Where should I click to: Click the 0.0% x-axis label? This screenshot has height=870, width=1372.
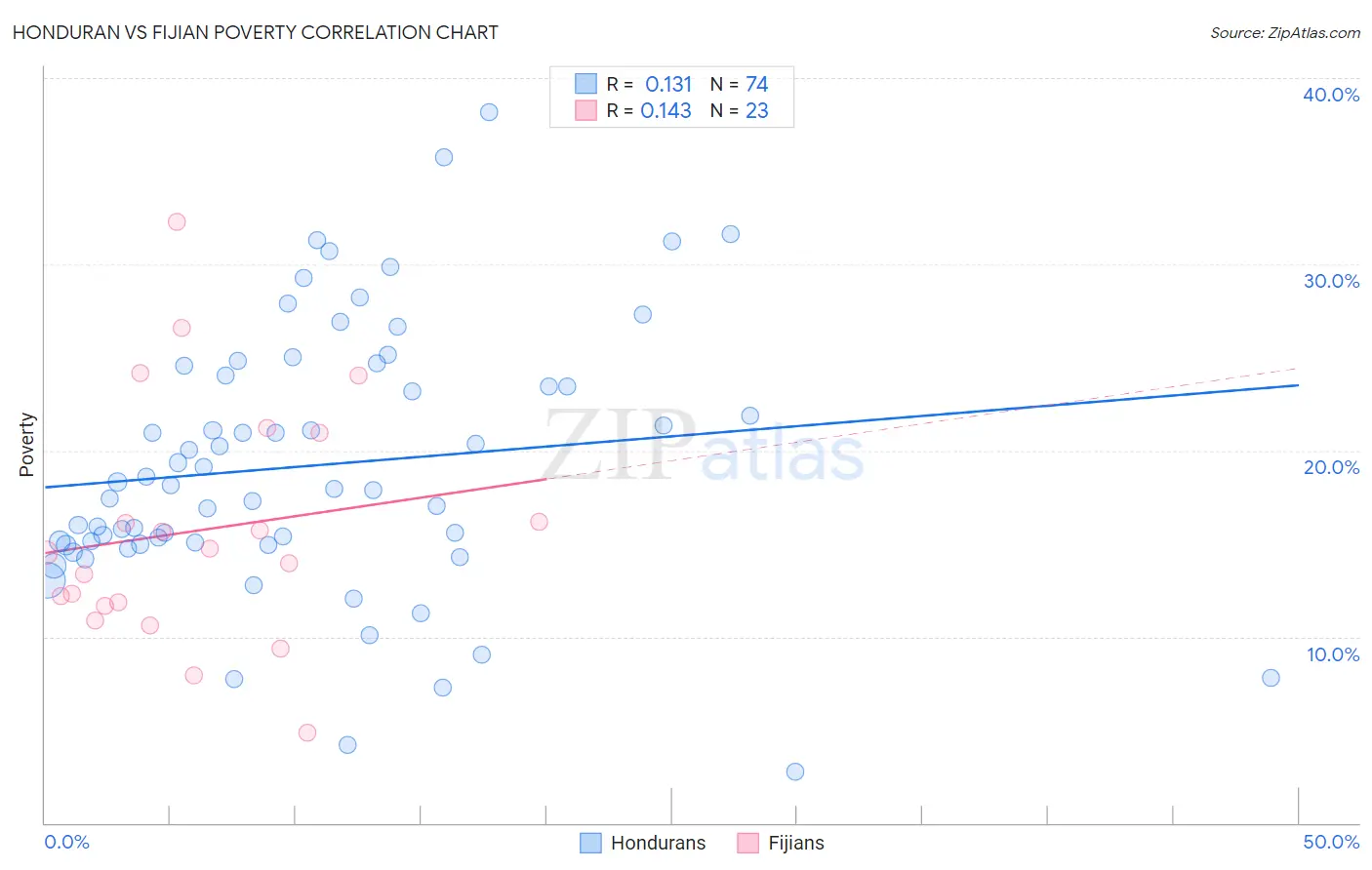coord(66,842)
